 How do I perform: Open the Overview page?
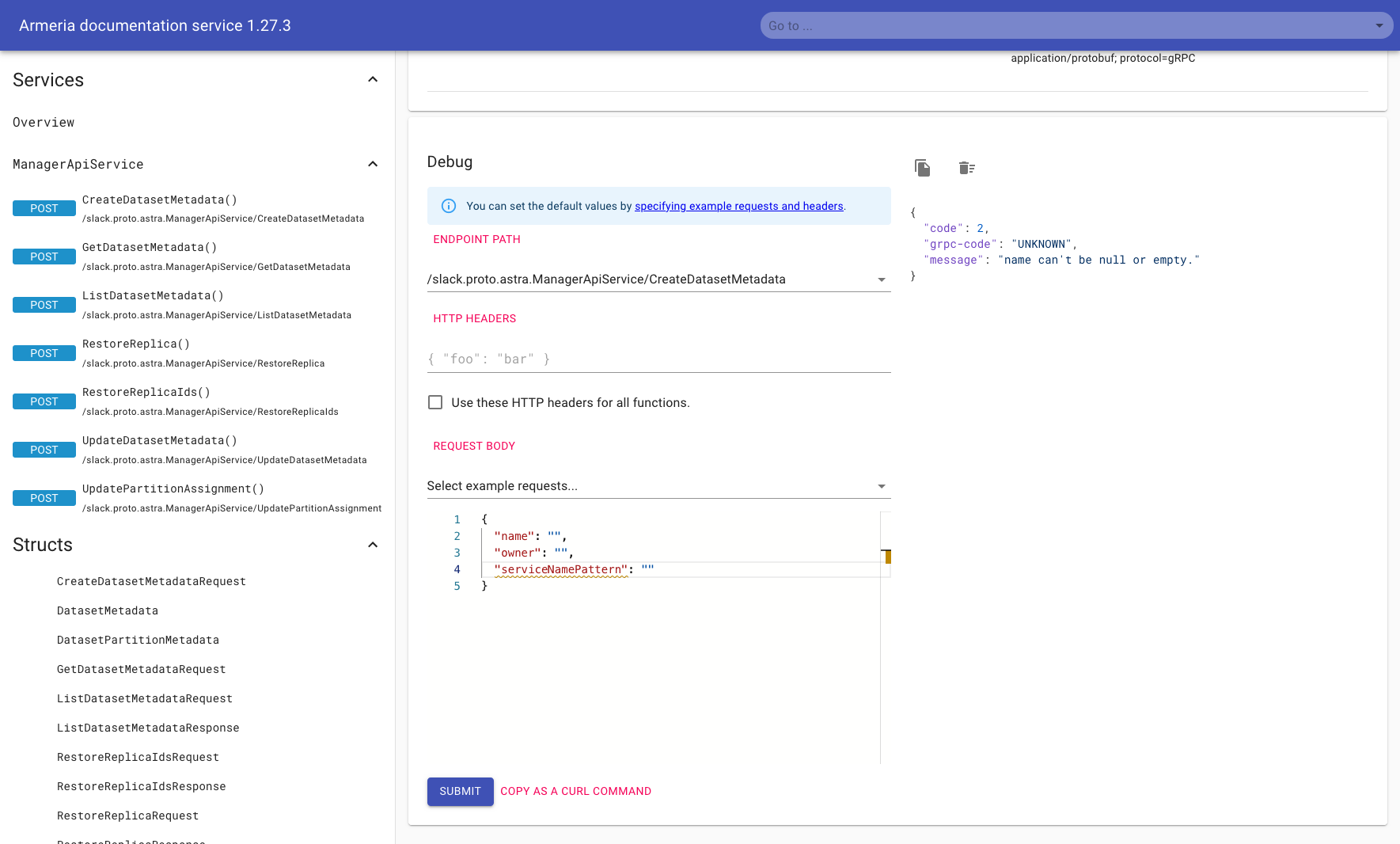coord(44,122)
